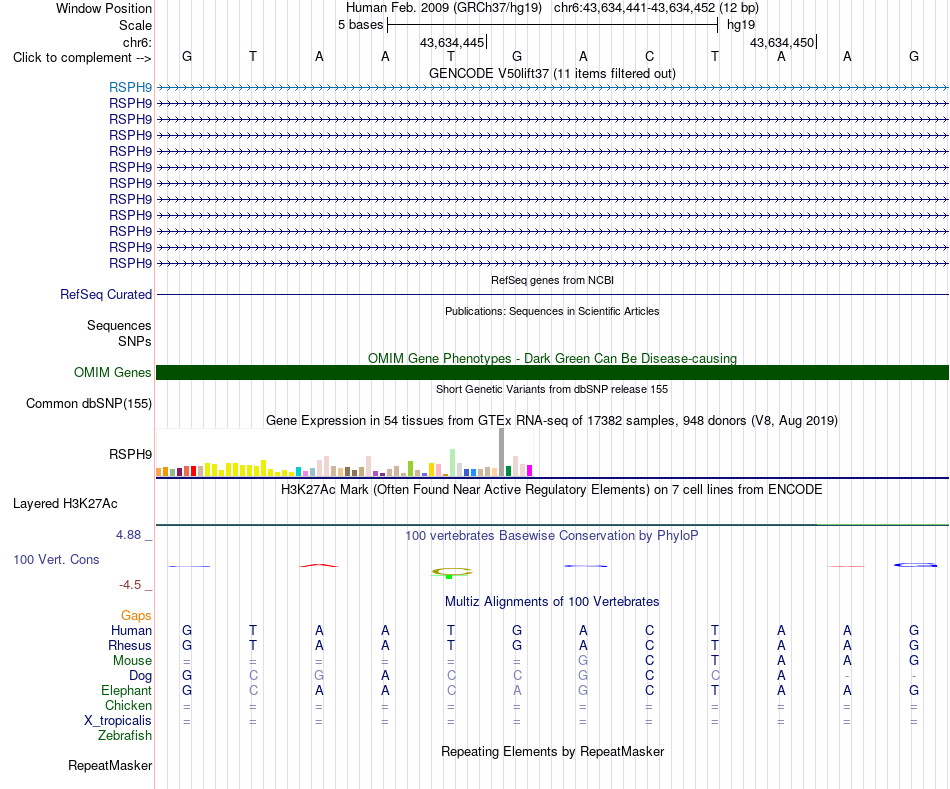Select the Rhesus species label

click(130, 645)
